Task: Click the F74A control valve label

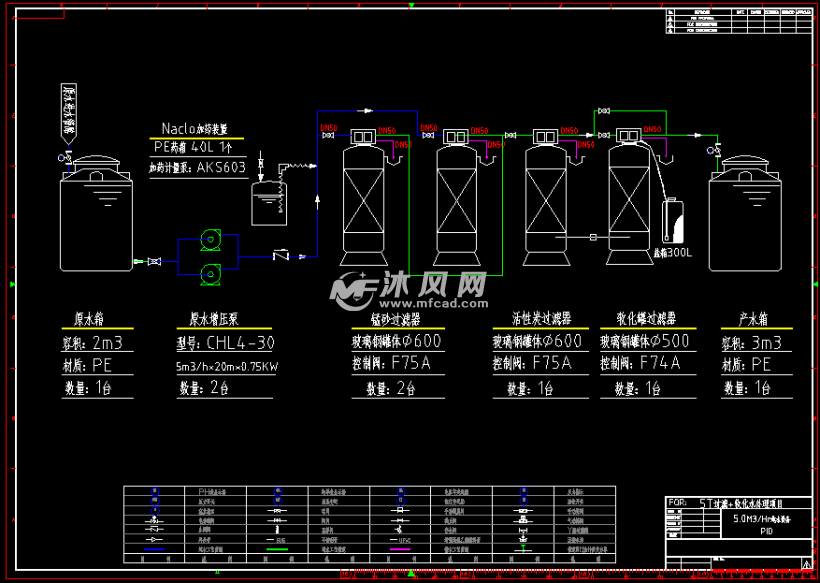Action: tap(660, 363)
